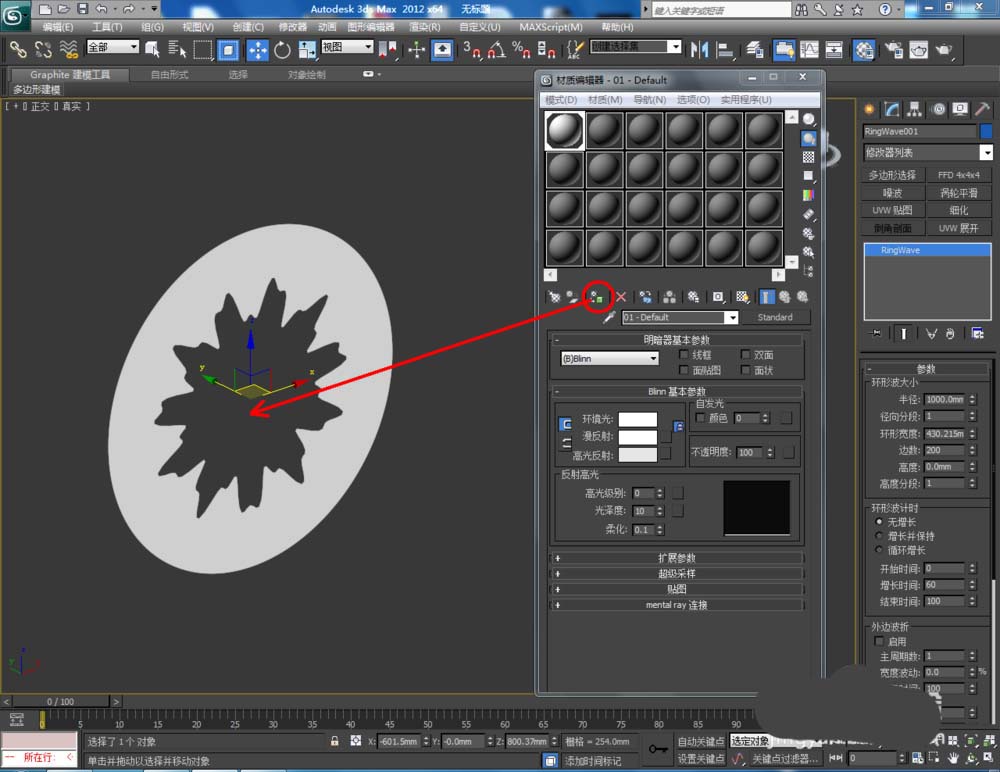Click Assign Material to Selection icon
1000x772 pixels.
click(596, 297)
